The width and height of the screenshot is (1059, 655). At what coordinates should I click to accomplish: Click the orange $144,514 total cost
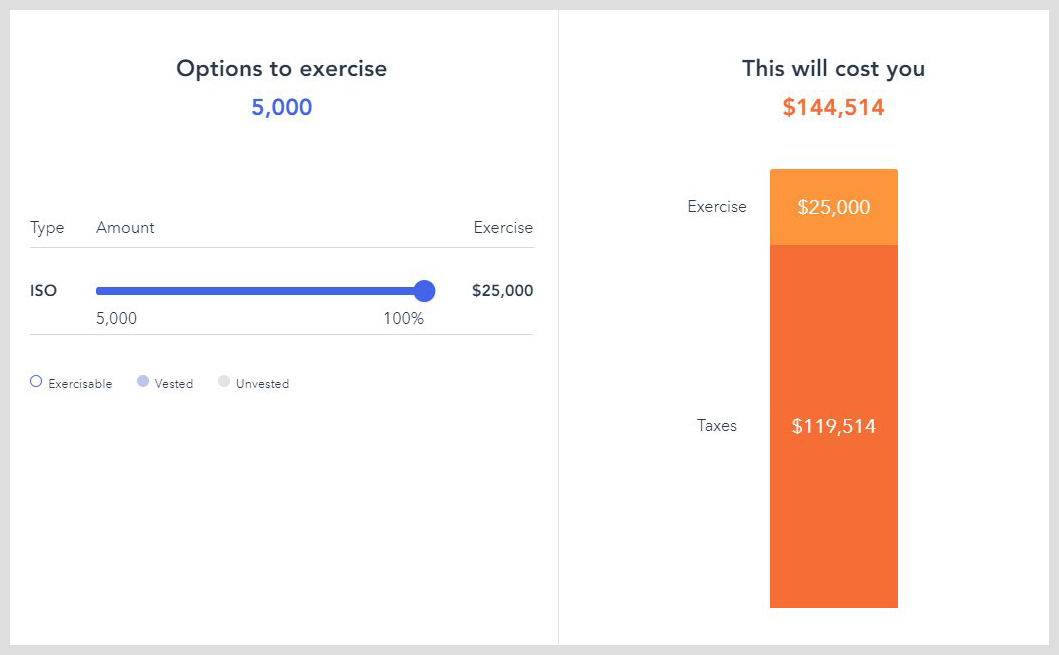(833, 106)
